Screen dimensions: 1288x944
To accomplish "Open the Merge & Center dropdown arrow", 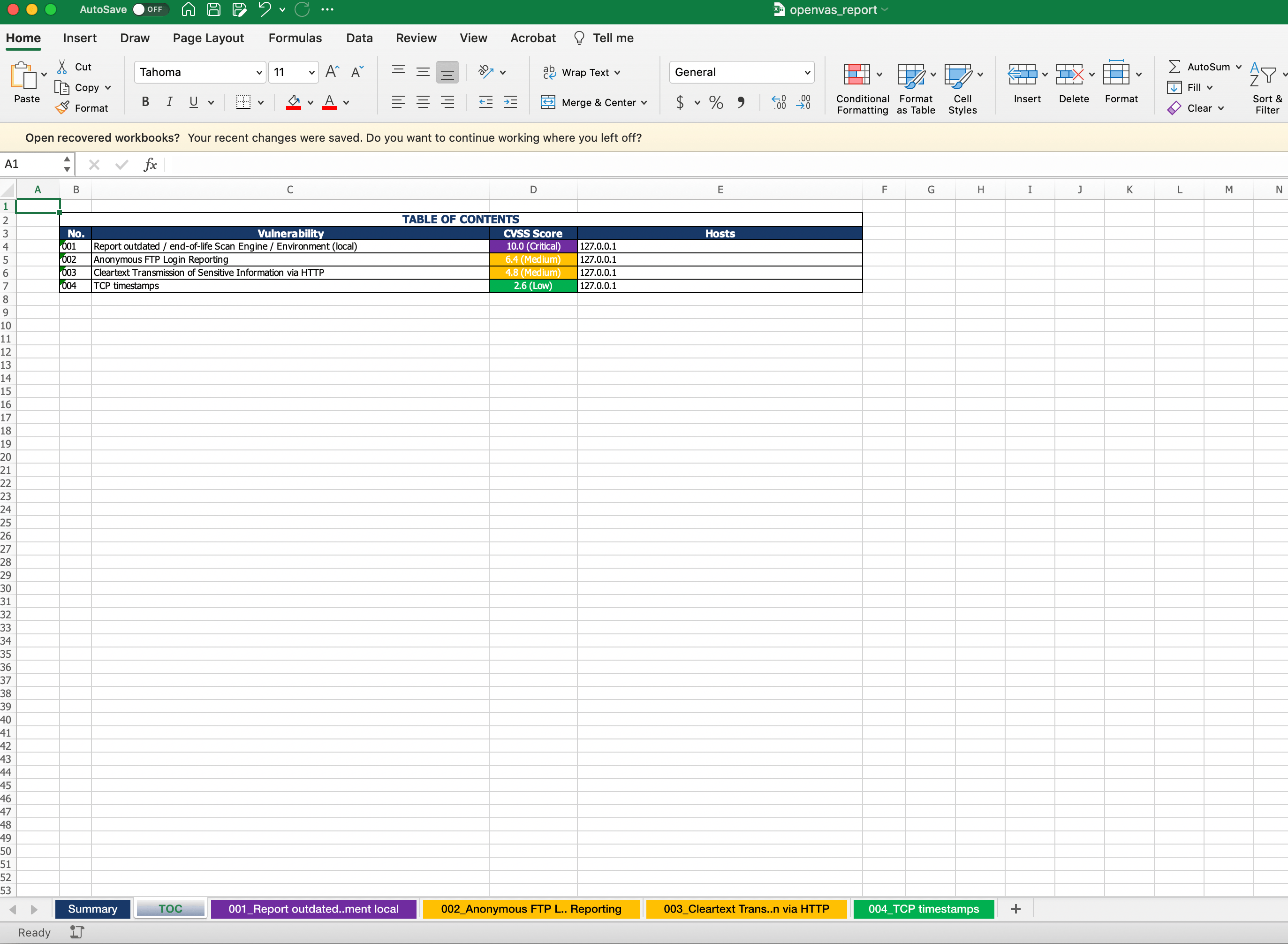I will (x=644, y=103).
